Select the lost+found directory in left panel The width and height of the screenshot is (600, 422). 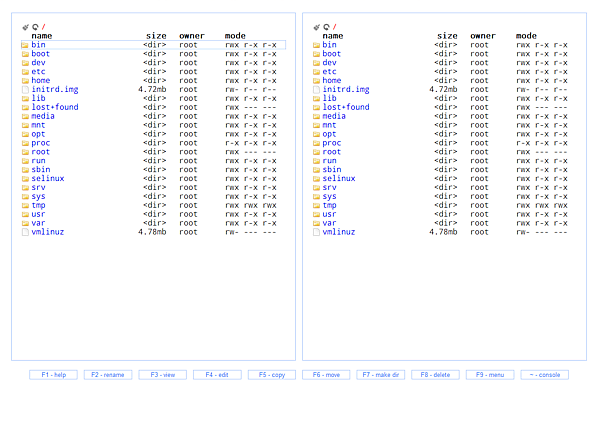[52, 107]
